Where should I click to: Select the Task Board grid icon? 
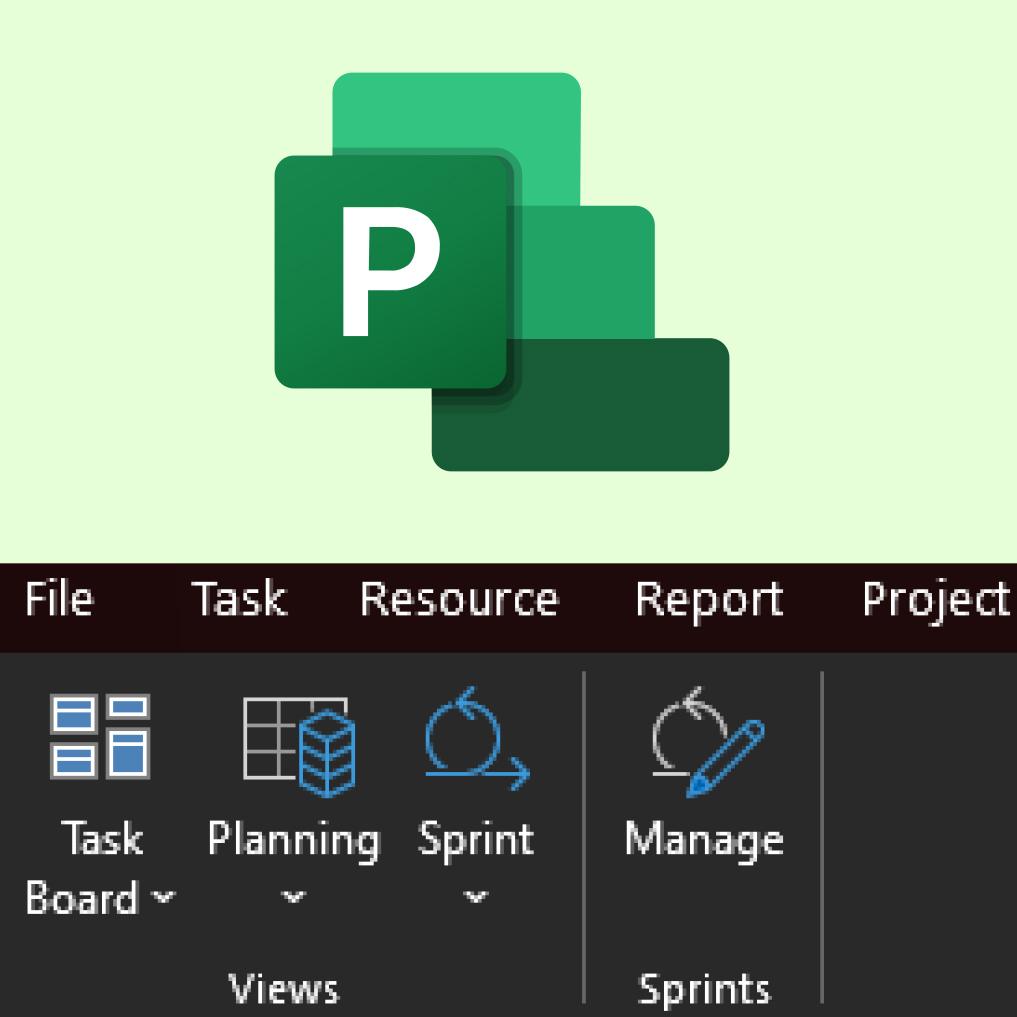[100, 736]
